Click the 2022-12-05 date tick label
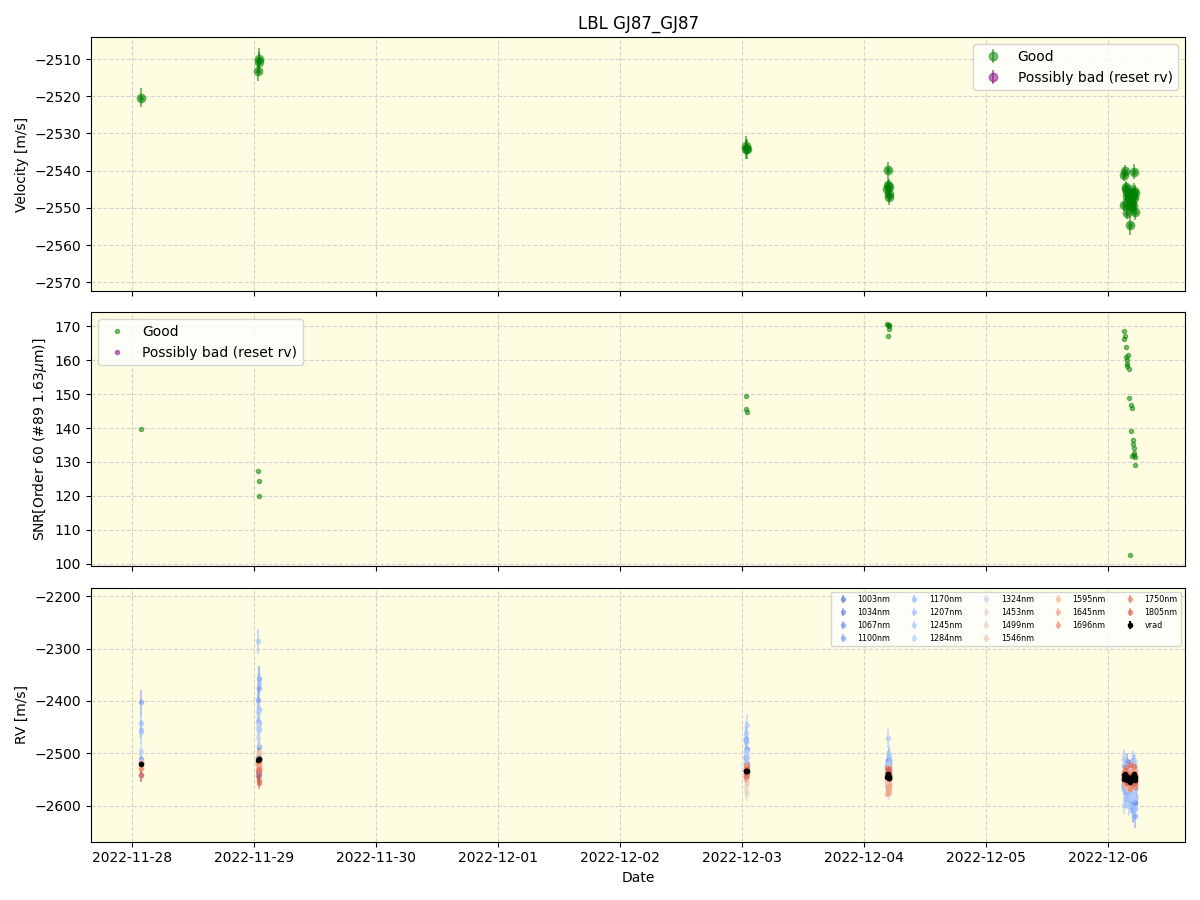This screenshot has height=900, width=1200. (986, 856)
